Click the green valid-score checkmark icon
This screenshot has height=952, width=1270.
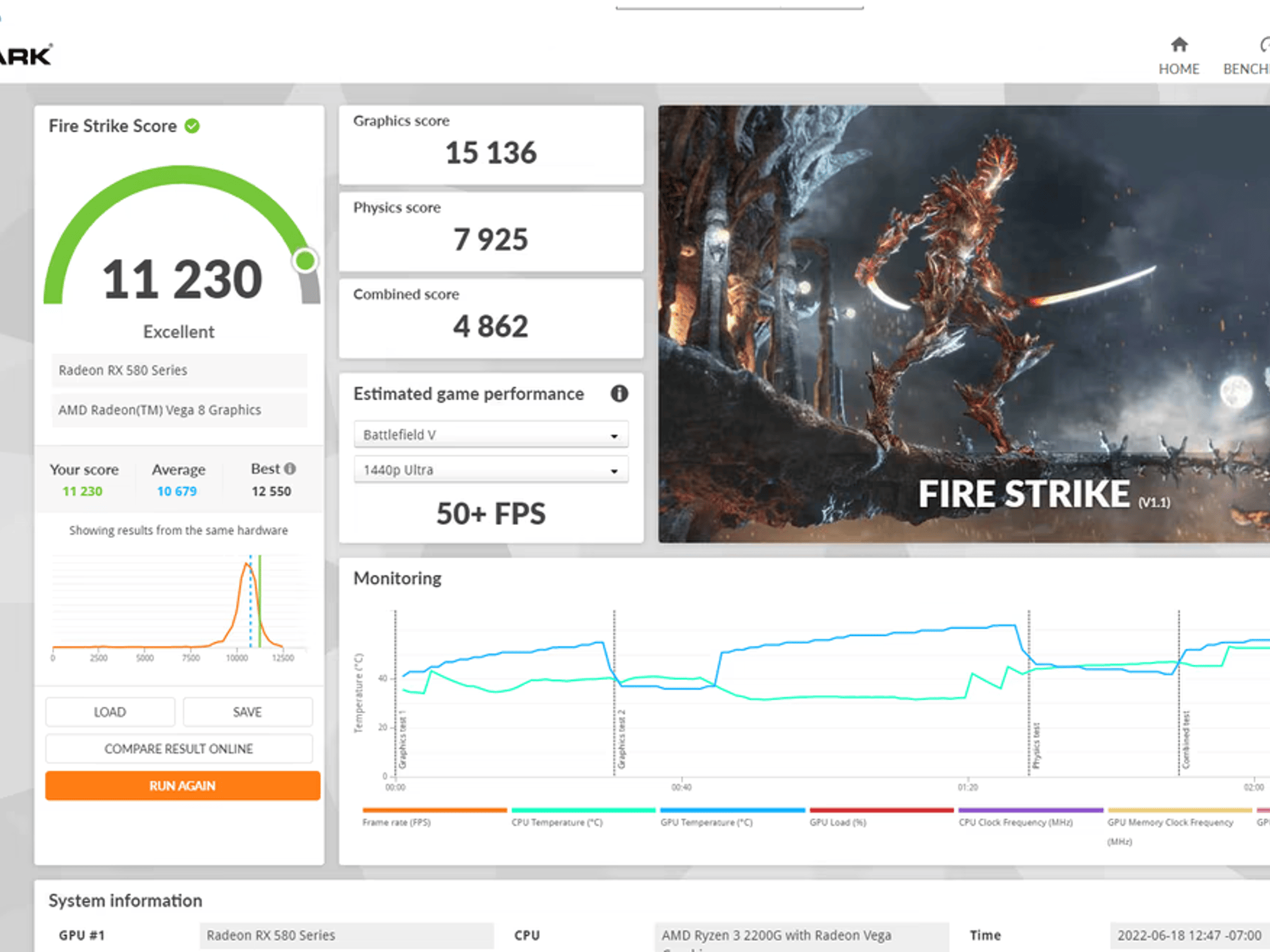coord(192,126)
